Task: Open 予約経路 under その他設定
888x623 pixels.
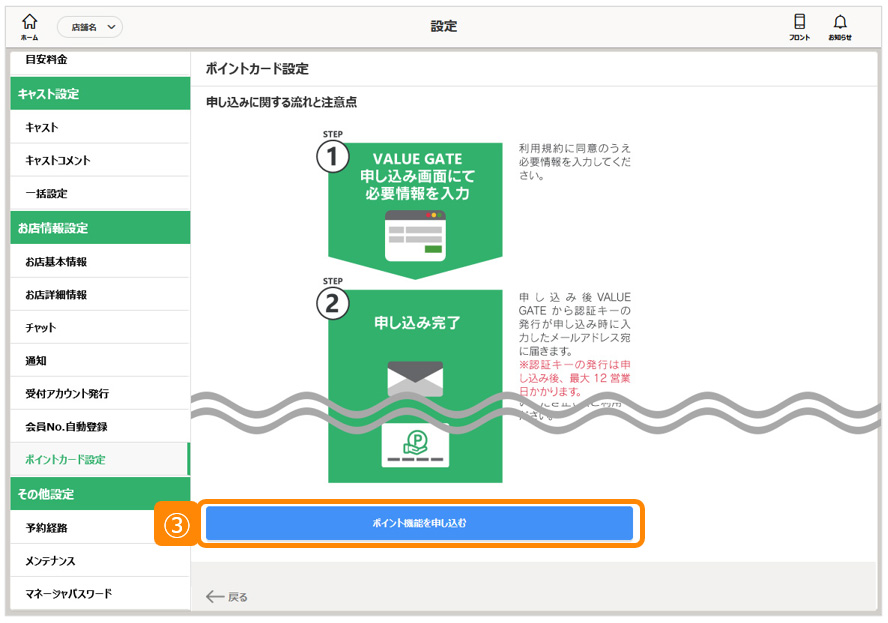Action: point(46,528)
